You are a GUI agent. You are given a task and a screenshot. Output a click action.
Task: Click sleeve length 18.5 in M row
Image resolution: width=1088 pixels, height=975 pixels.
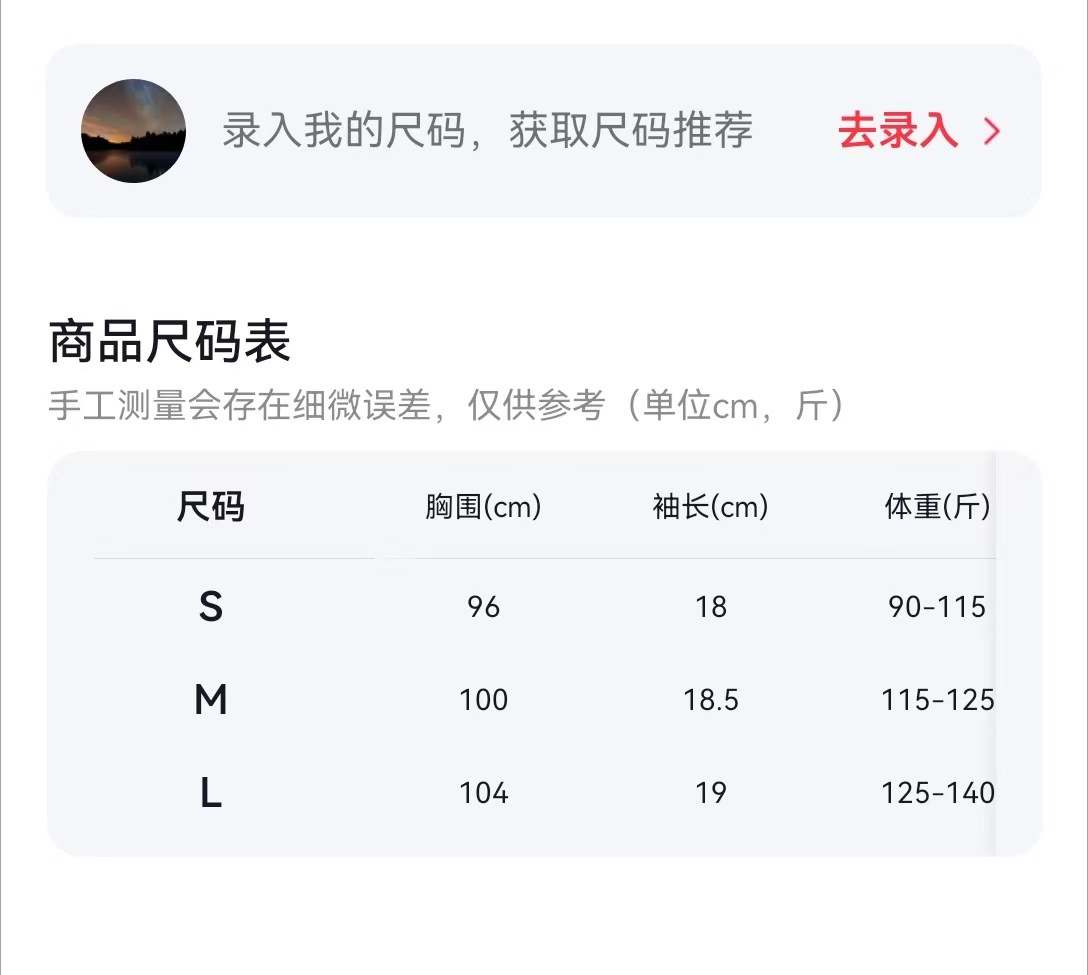click(710, 700)
